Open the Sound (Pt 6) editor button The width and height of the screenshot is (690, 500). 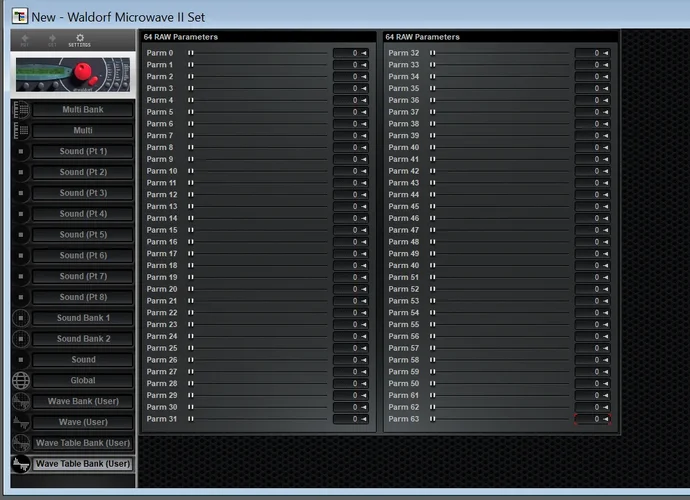point(83,255)
